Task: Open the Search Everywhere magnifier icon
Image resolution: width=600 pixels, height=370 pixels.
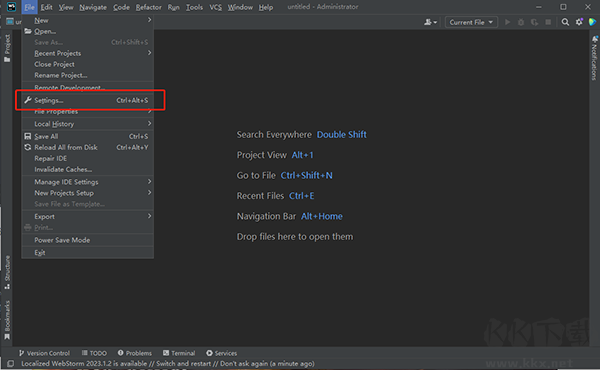Action: pyautogui.click(x=565, y=22)
